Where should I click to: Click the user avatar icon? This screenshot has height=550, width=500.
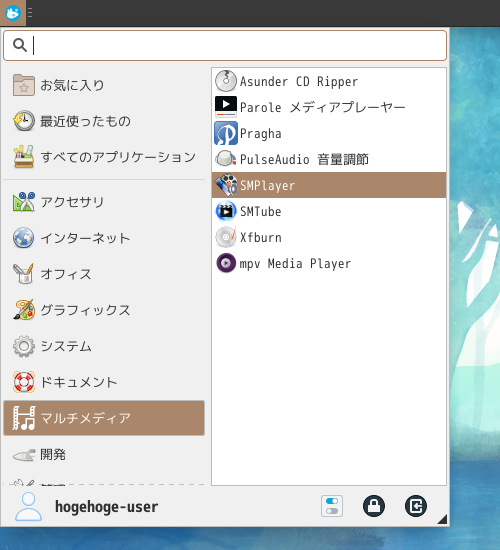(x=28, y=506)
